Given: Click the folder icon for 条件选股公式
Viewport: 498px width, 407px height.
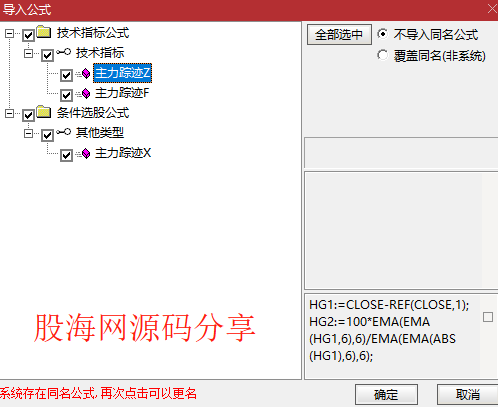Looking at the screenshot, I should (x=44, y=112).
